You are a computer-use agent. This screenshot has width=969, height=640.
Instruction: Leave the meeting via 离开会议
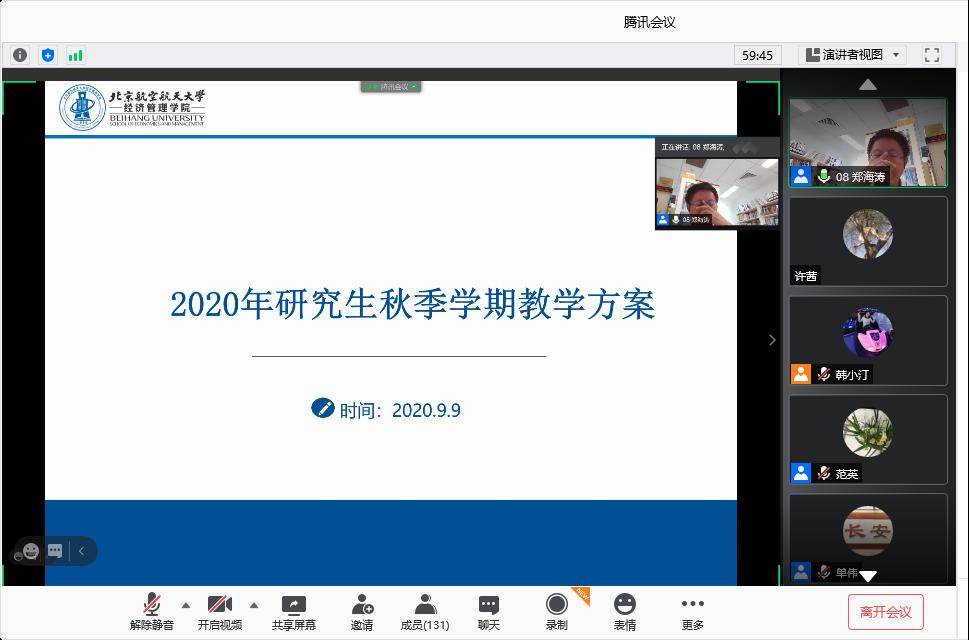(x=885, y=612)
